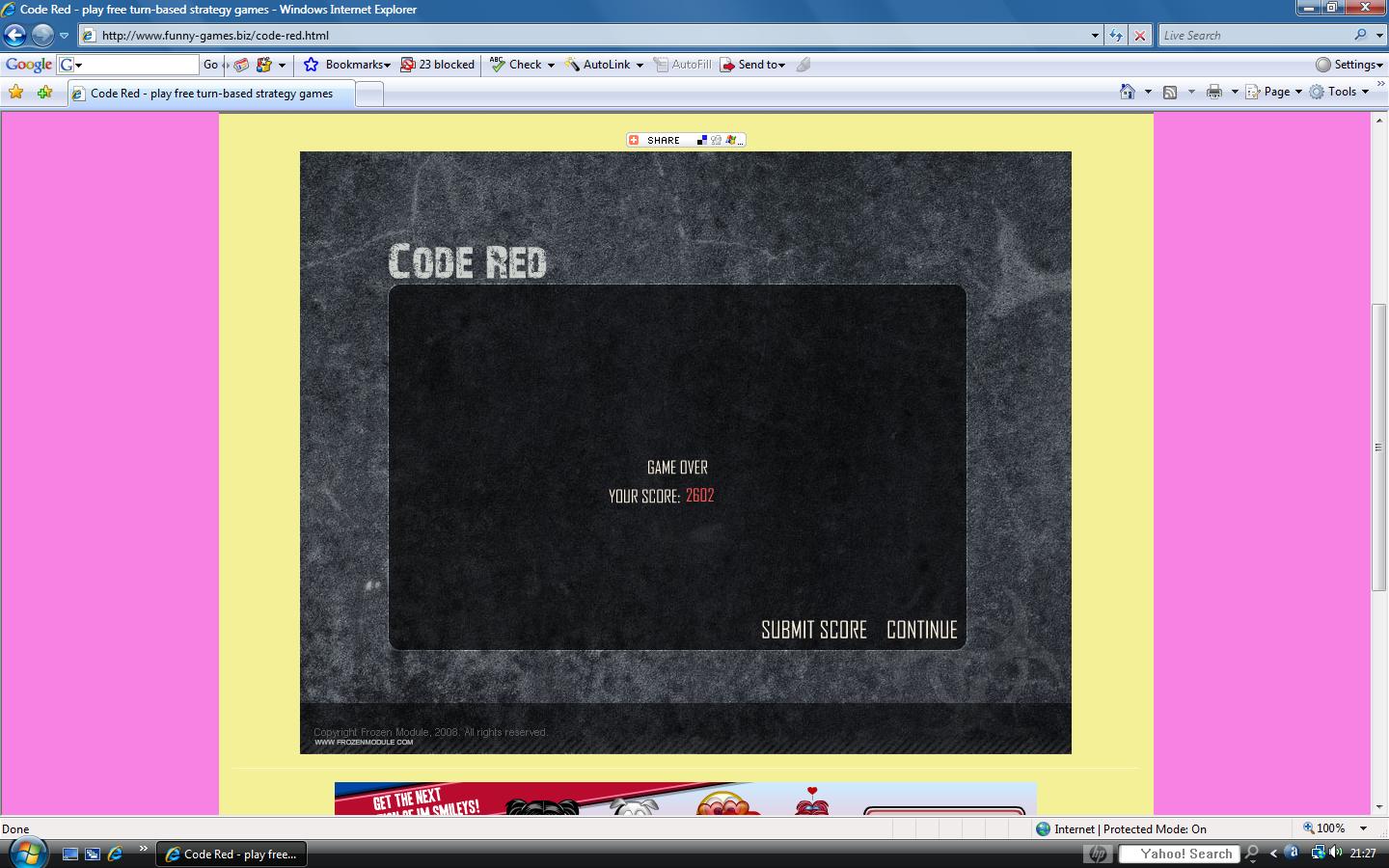This screenshot has height=868, width=1389.
Task: Click the Add to Favorites green plus icon
Action: point(45,92)
